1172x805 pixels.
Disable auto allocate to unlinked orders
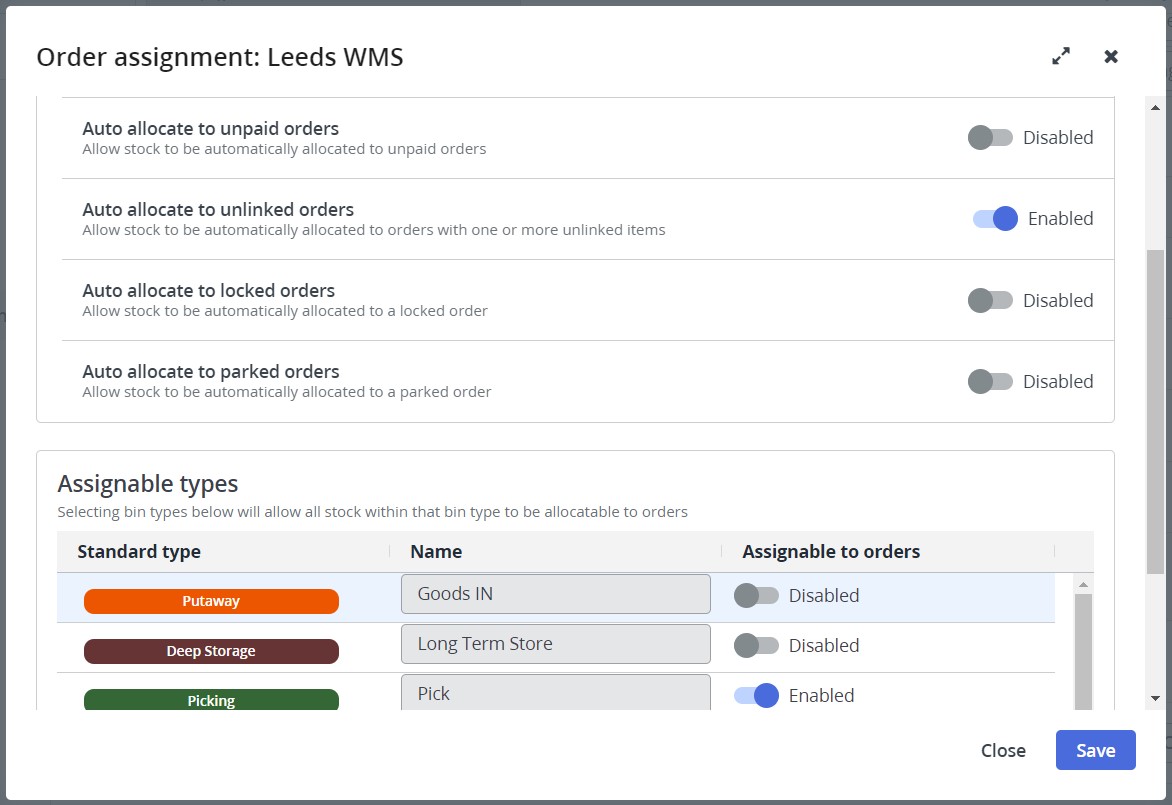click(995, 219)
